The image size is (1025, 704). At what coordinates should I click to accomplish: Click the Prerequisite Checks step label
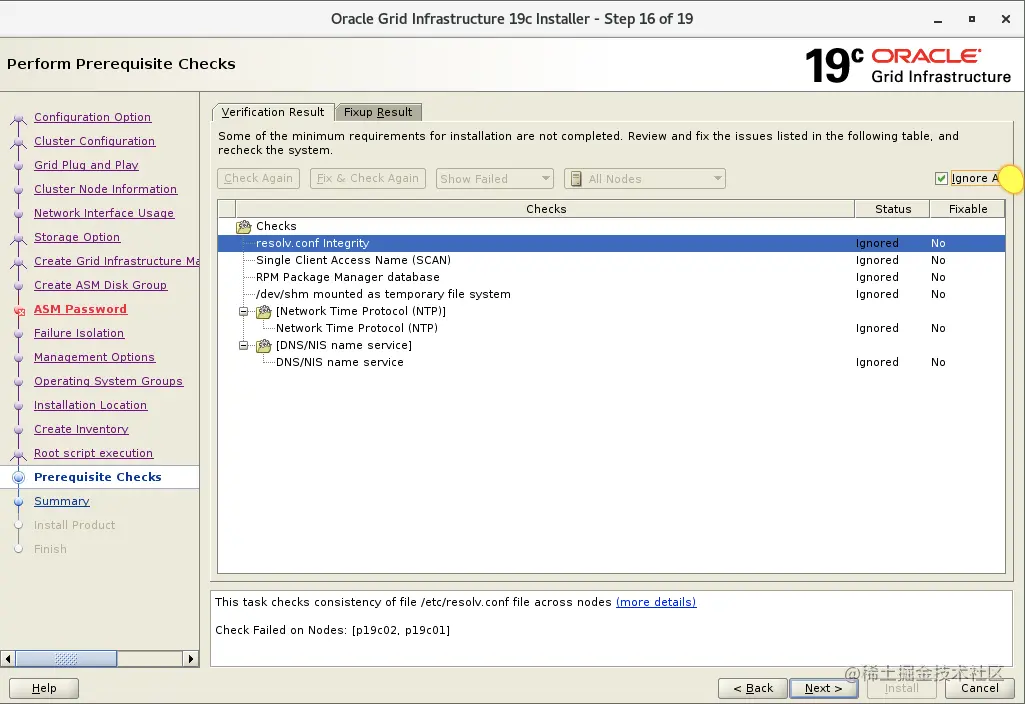coord(97,477)
